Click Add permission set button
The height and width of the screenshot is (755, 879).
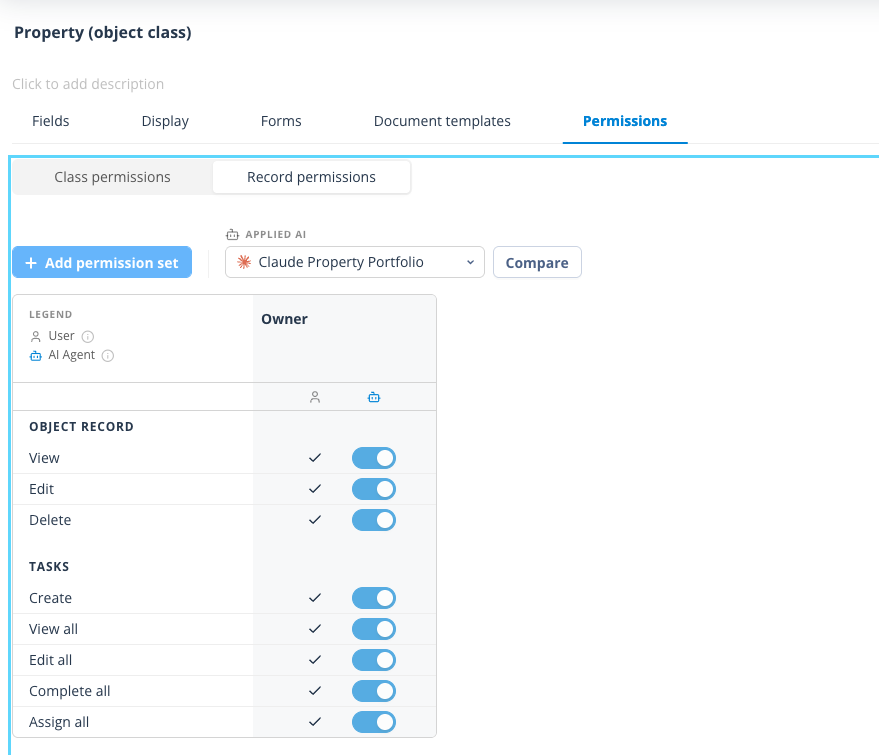click(102, 262)
